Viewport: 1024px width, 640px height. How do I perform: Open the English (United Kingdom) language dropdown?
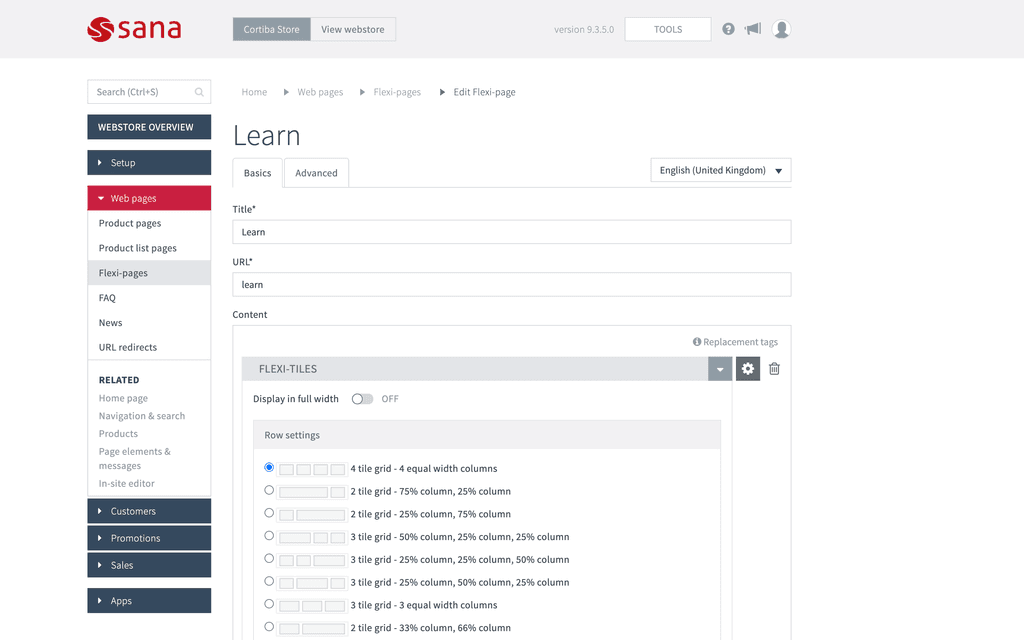point(721,170)
